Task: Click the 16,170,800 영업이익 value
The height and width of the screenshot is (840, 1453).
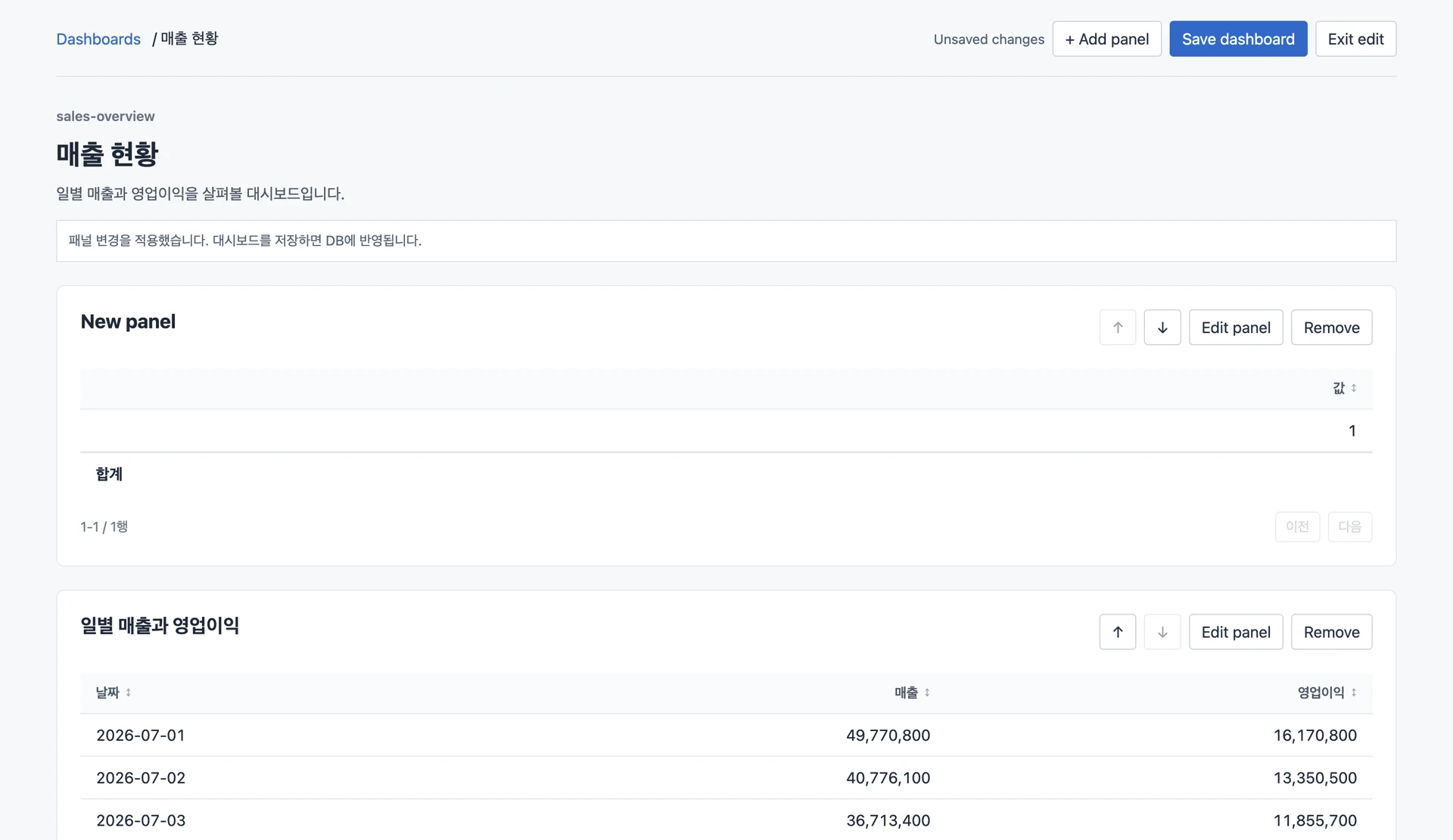Action: point(1315,736)
